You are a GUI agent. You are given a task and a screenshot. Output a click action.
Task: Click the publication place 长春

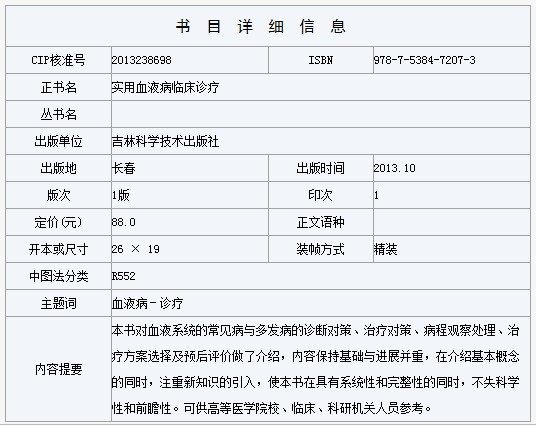click(124, 168)
